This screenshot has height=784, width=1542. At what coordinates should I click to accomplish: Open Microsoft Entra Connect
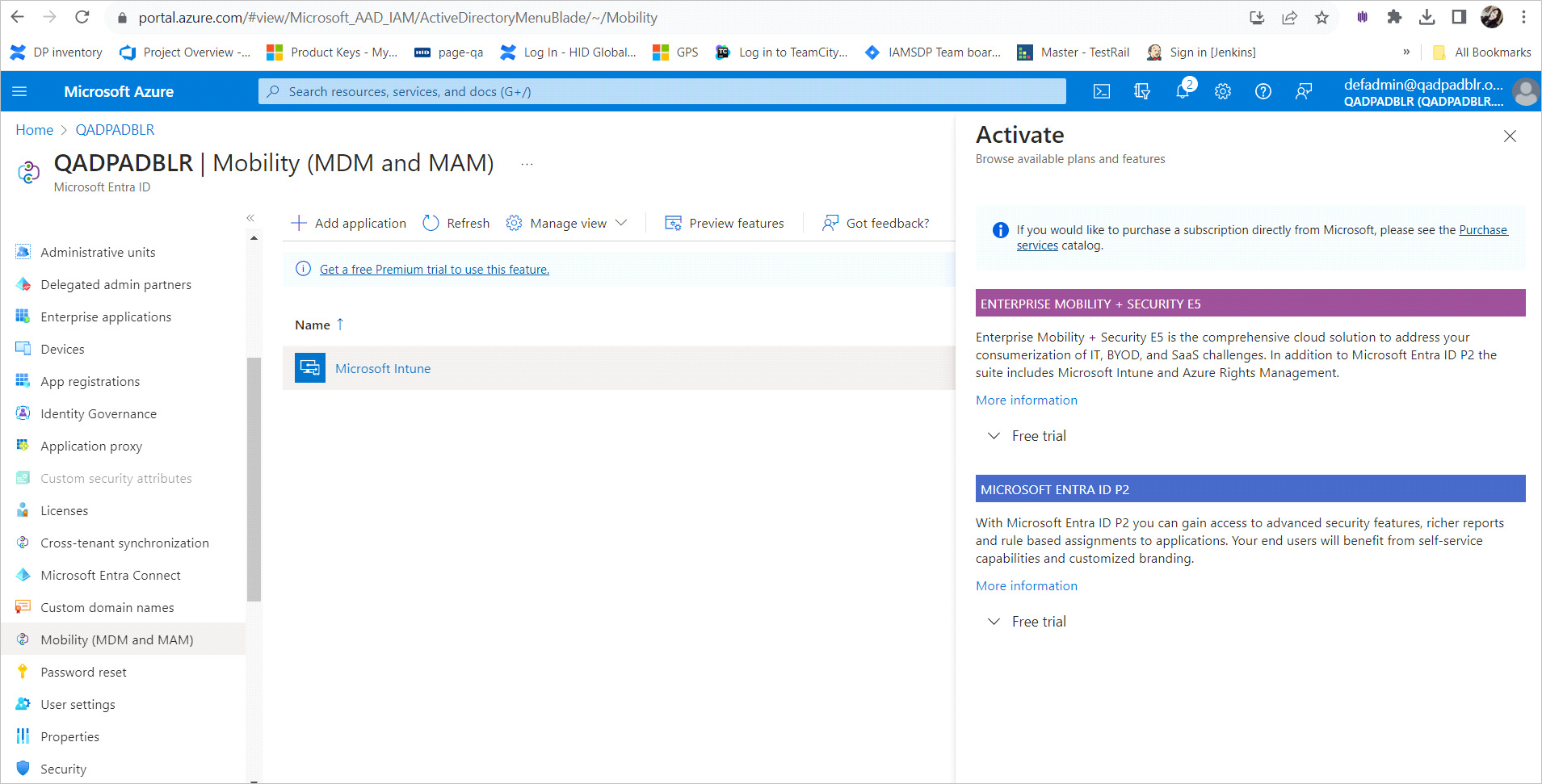111,575
